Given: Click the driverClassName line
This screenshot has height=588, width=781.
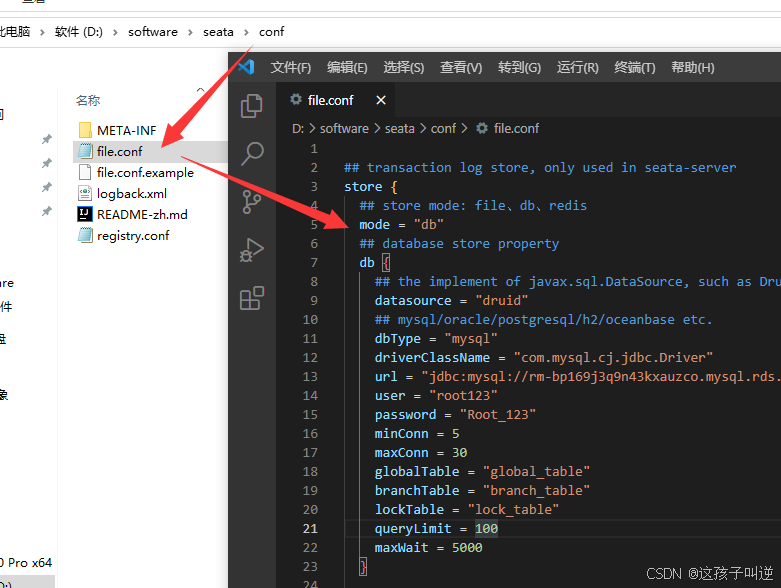Looking at the screenshot, I should [544, 357].
